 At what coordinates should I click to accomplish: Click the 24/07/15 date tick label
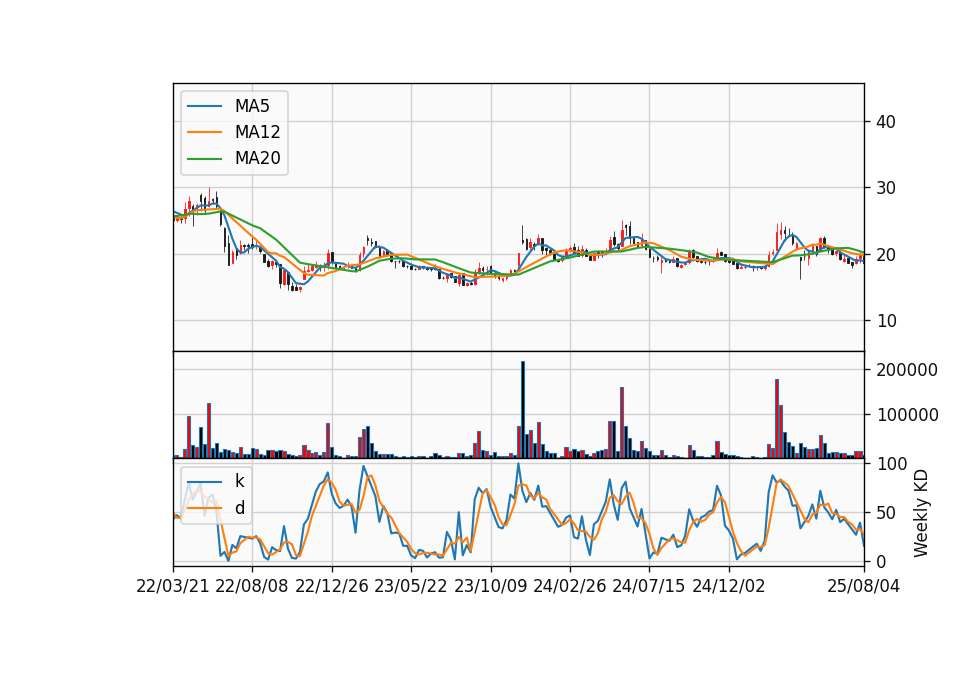tap(649, 586)
